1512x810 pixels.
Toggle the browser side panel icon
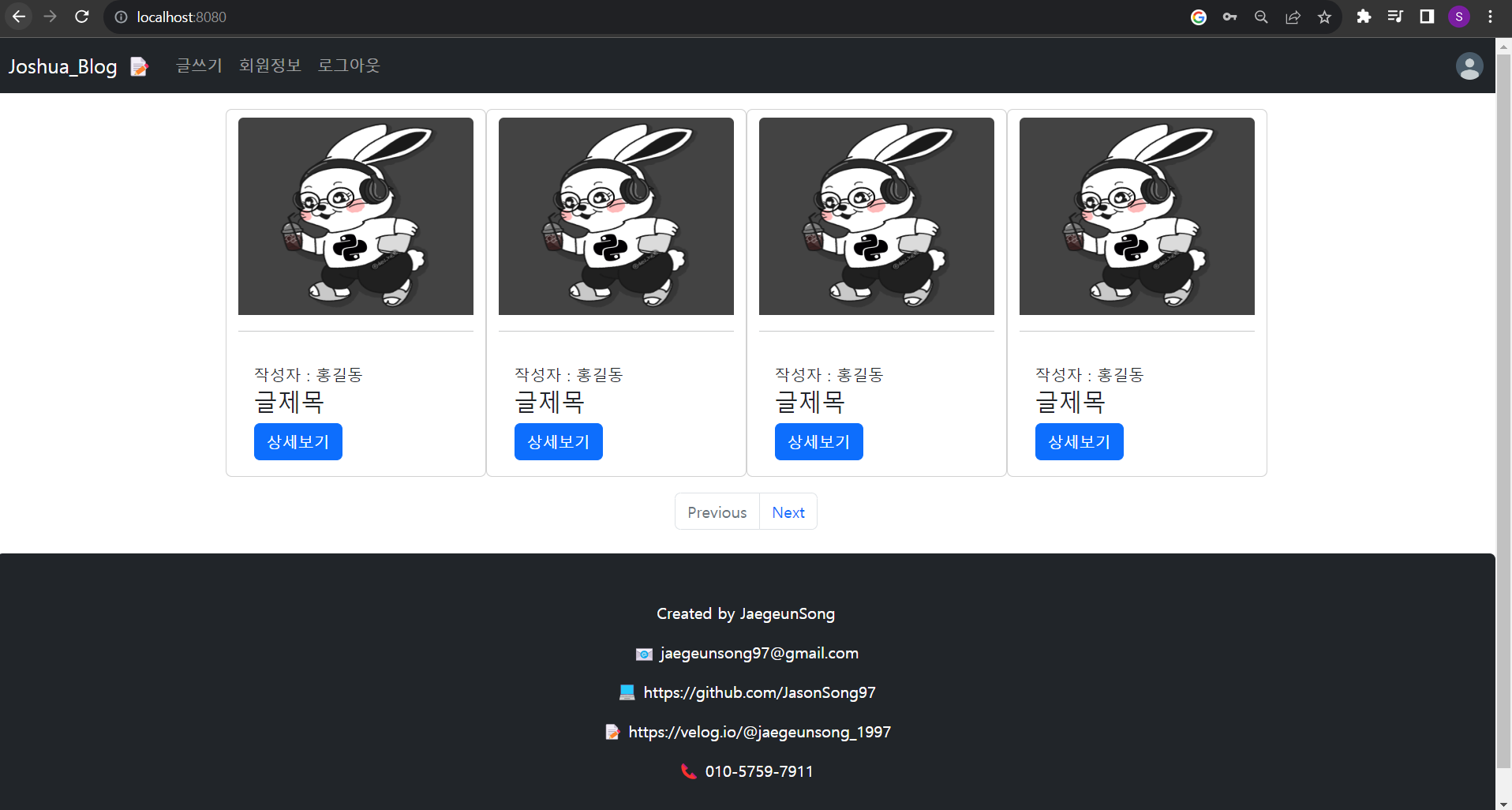coord(1427,17)
